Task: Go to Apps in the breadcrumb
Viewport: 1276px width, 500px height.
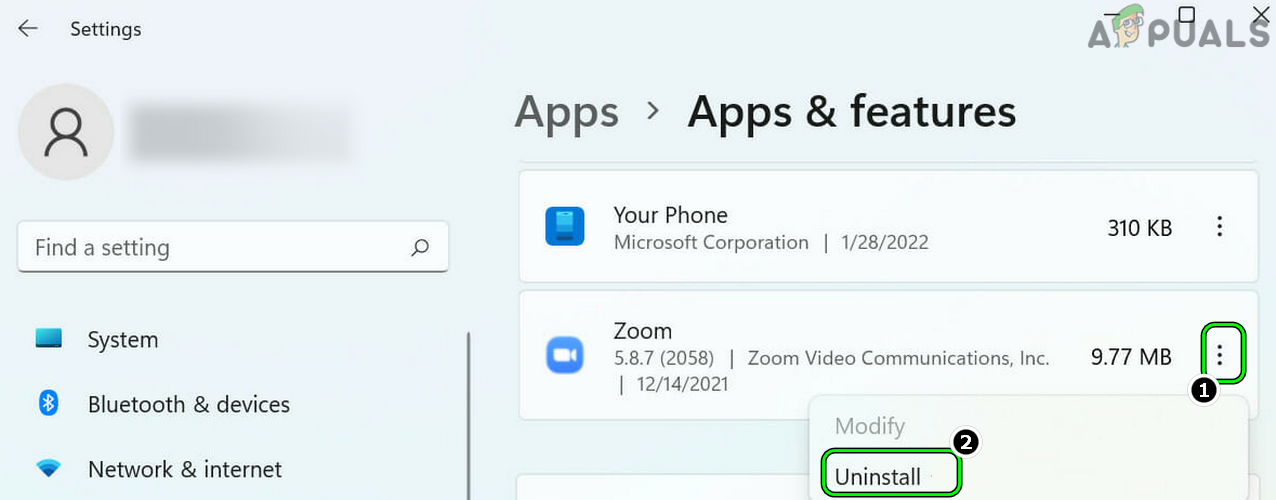Action: point(566,111)
